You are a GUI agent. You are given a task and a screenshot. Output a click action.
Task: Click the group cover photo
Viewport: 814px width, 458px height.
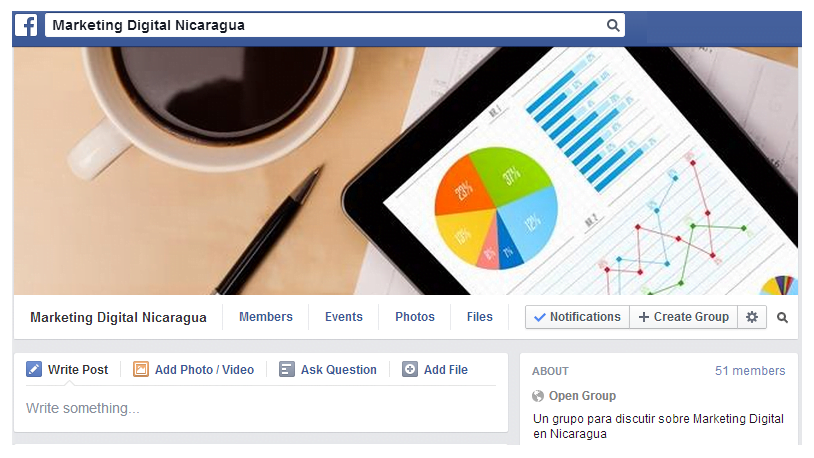coord(405,171)
